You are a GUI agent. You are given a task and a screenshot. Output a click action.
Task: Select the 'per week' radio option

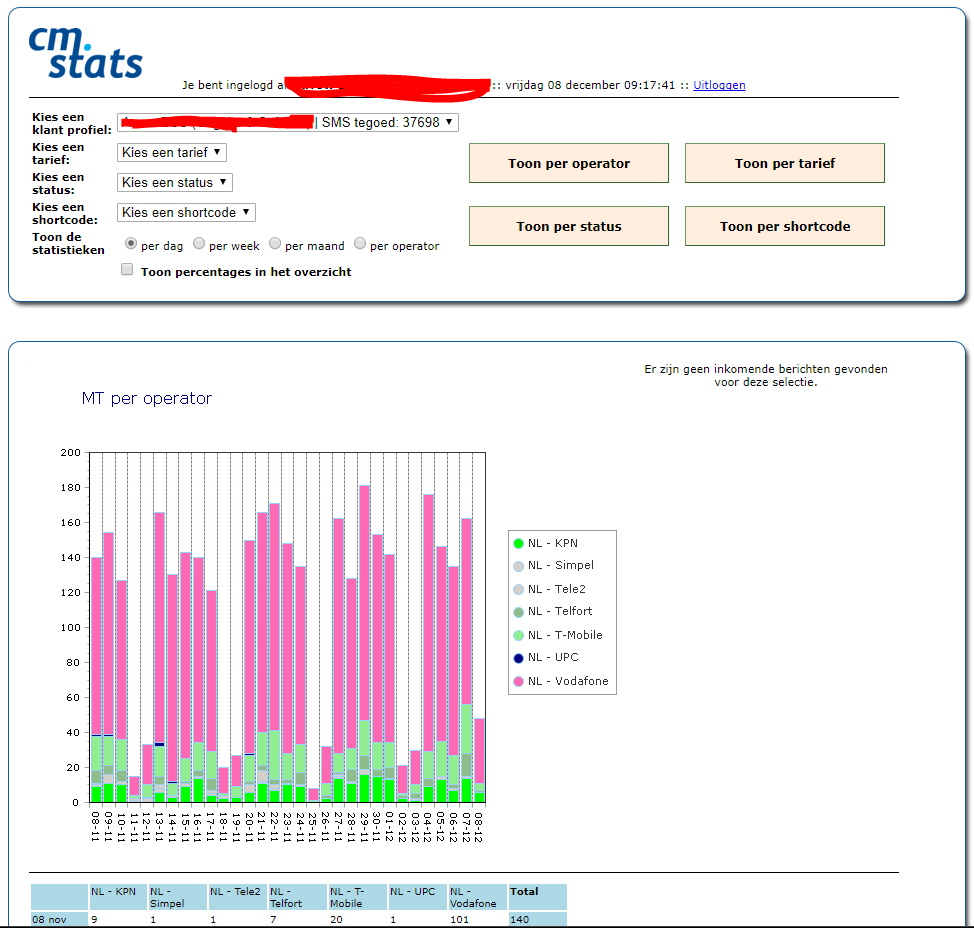[x=199, y=244]
